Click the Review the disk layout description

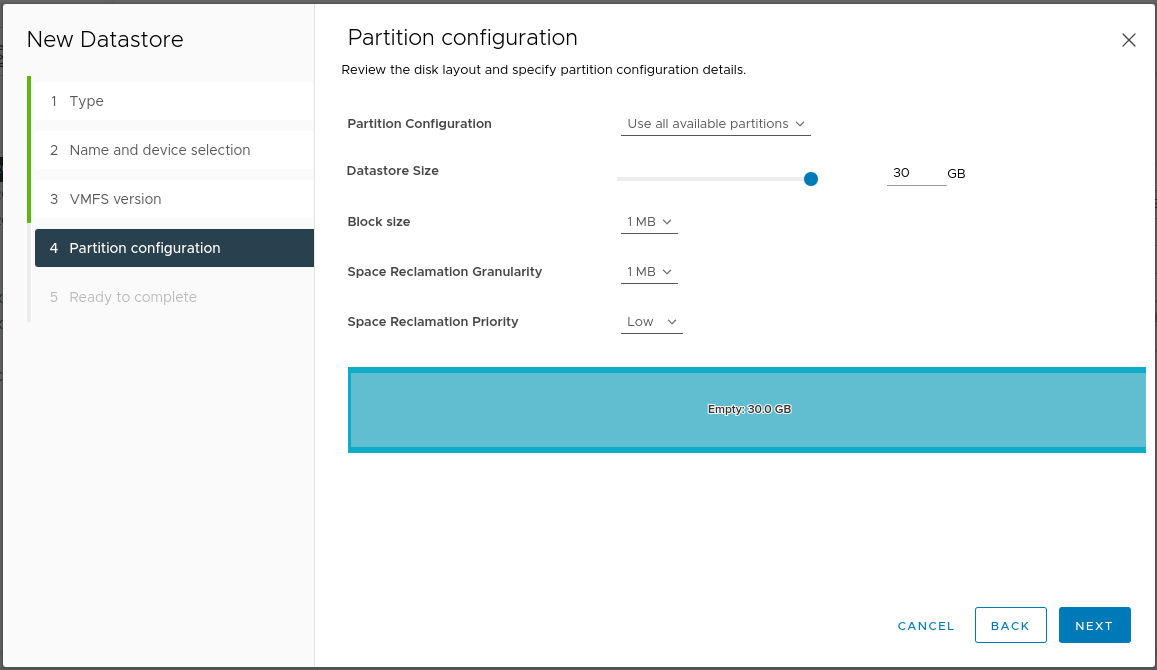click(543, 70)
